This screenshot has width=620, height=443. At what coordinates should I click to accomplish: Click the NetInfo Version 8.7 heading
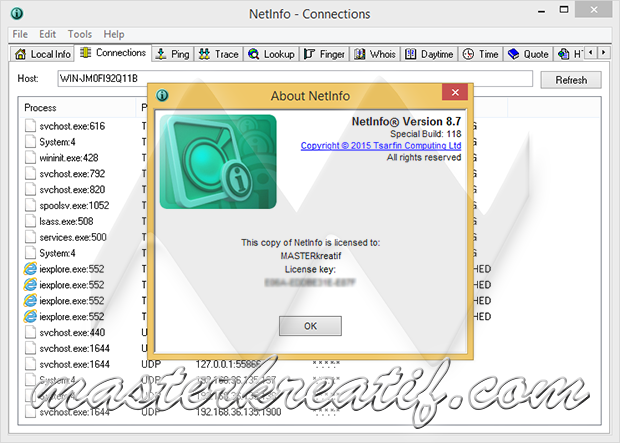click(x=406, y=121)
